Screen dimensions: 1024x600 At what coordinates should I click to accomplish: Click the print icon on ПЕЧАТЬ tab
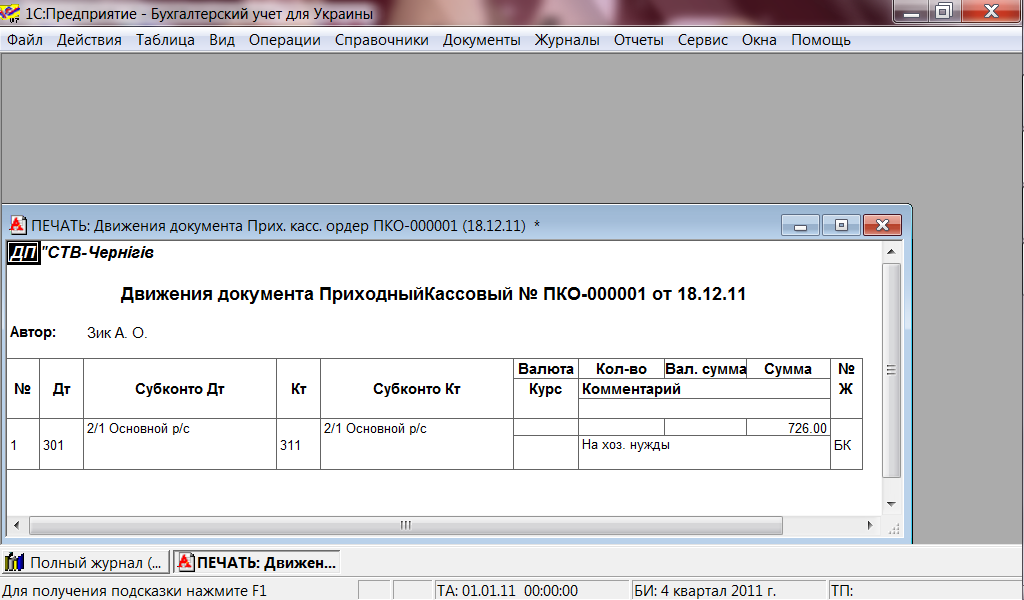coord(186,562)
